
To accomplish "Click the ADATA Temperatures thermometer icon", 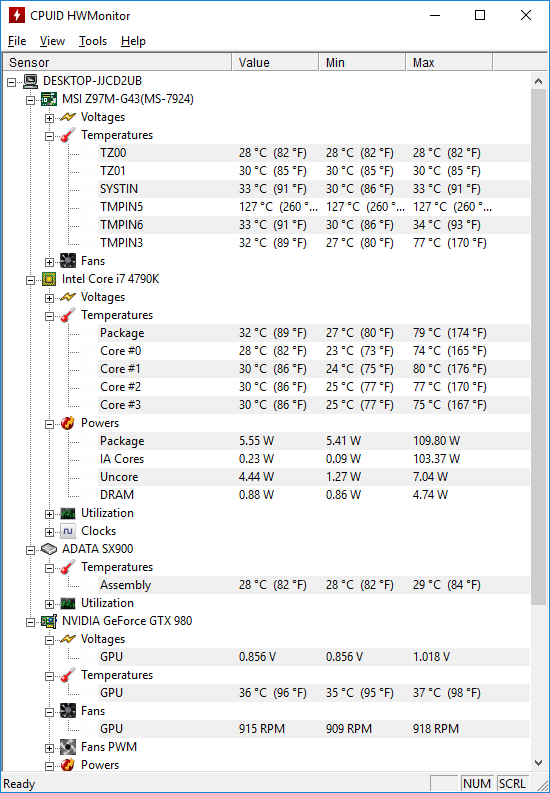I will 68,567.
